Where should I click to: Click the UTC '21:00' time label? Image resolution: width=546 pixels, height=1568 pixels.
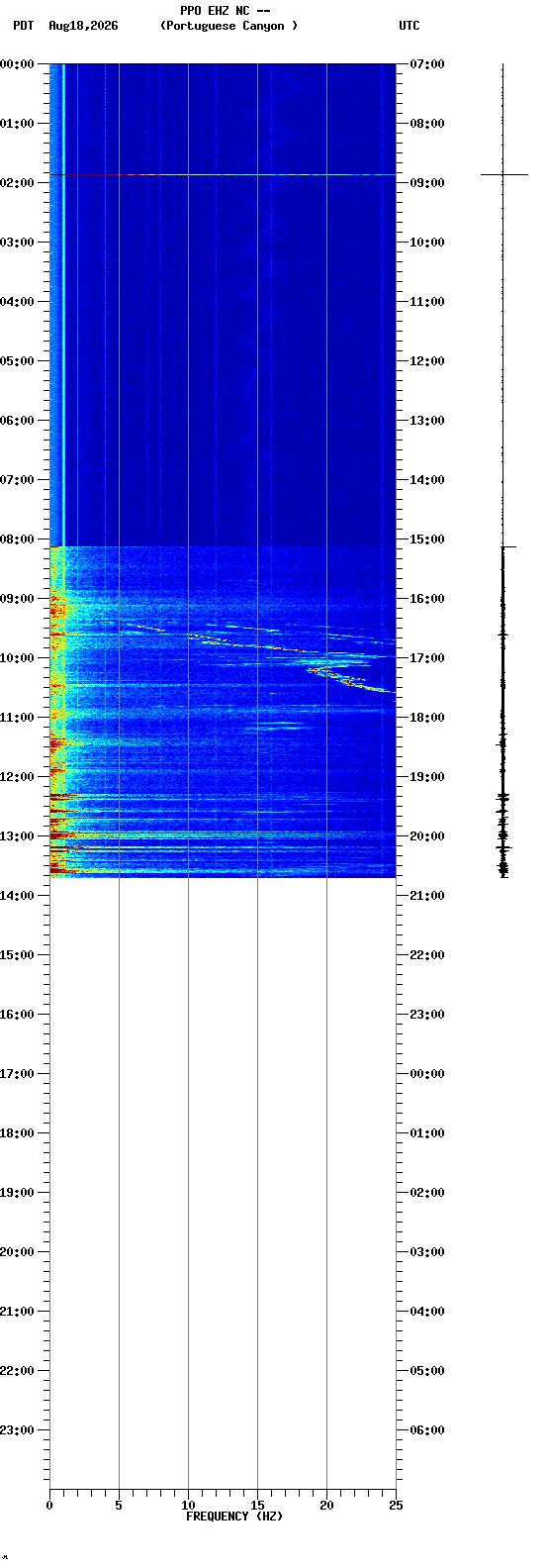426,896
